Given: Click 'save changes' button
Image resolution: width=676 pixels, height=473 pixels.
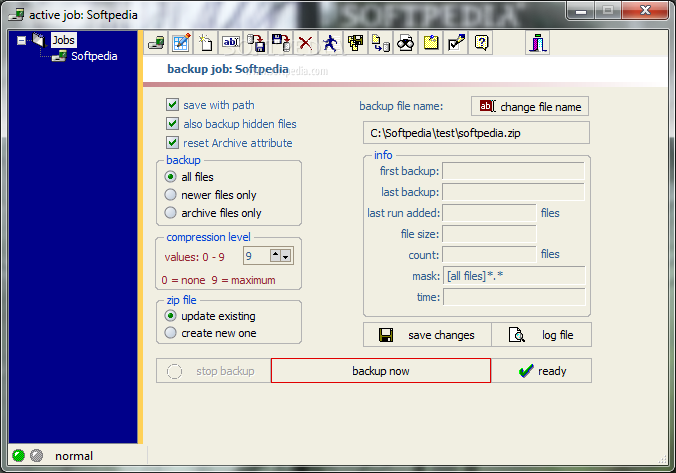Looking at the screenshot, I should [x=427, y=335].
